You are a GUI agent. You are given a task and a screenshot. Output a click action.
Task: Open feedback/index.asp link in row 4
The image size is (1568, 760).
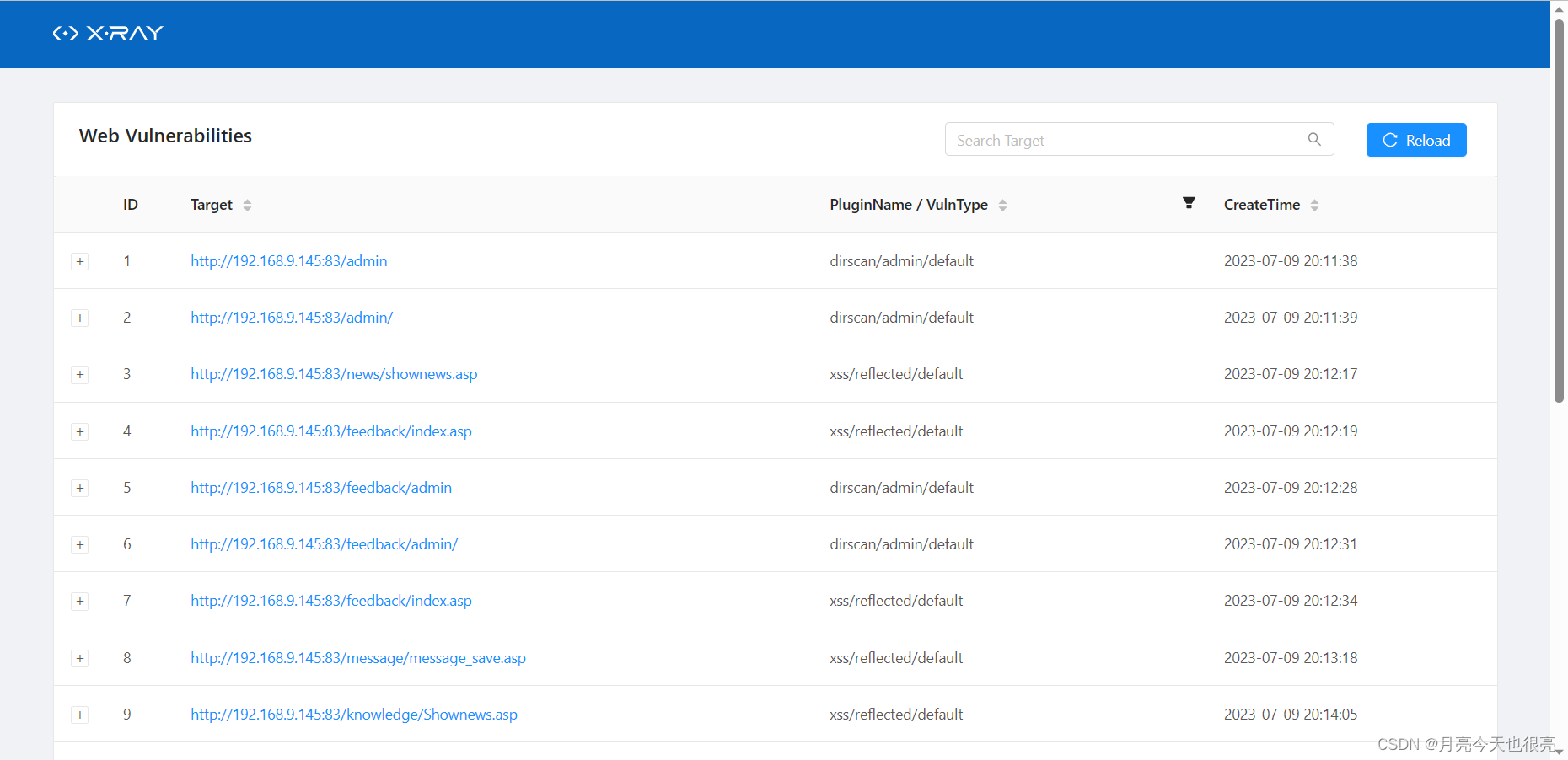point(331,431)
